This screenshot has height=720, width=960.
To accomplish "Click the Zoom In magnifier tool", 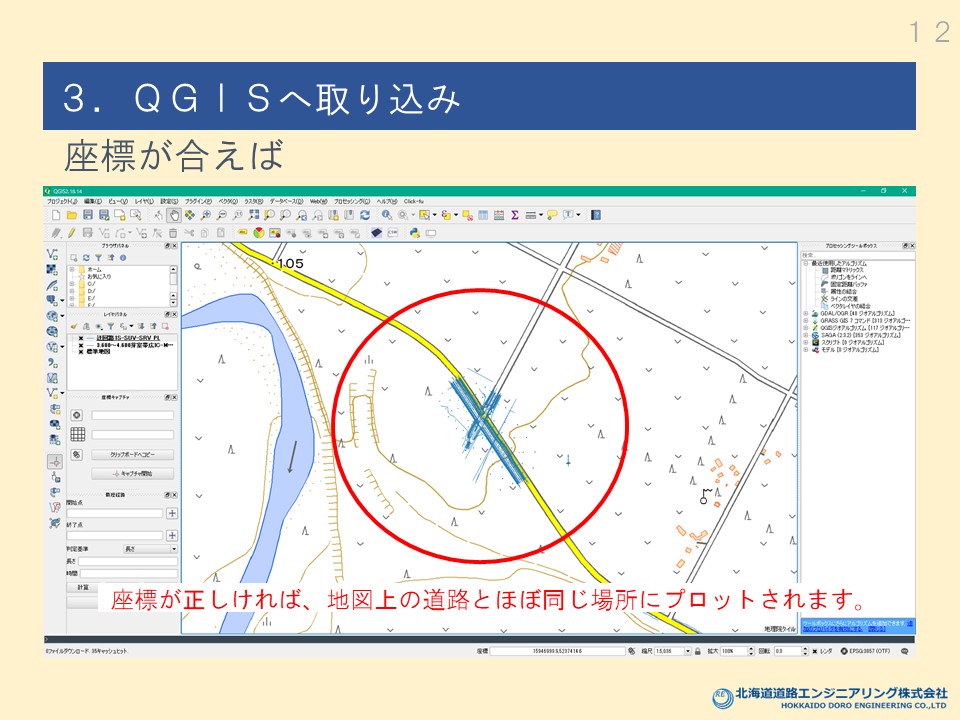I will pyautogui.click(x=206, y=215).
